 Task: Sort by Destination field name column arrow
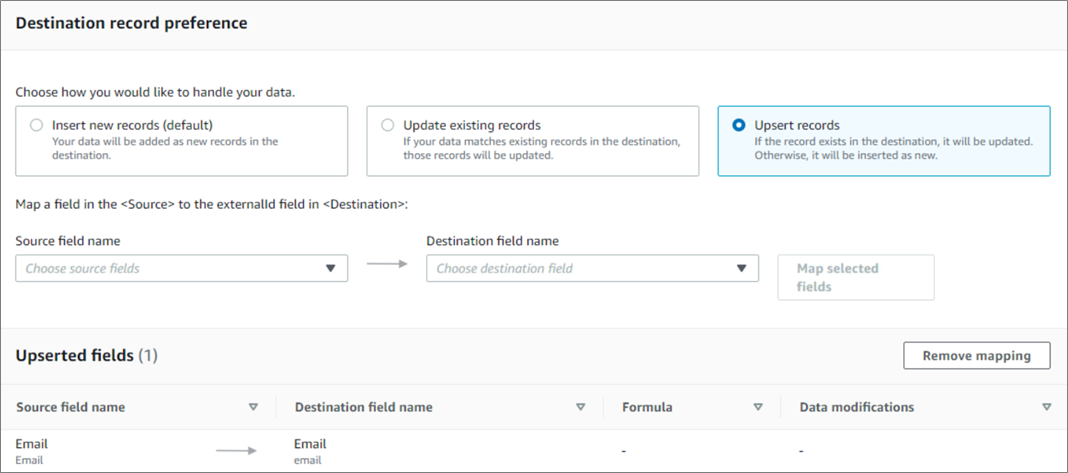click(x=580, y=407)
